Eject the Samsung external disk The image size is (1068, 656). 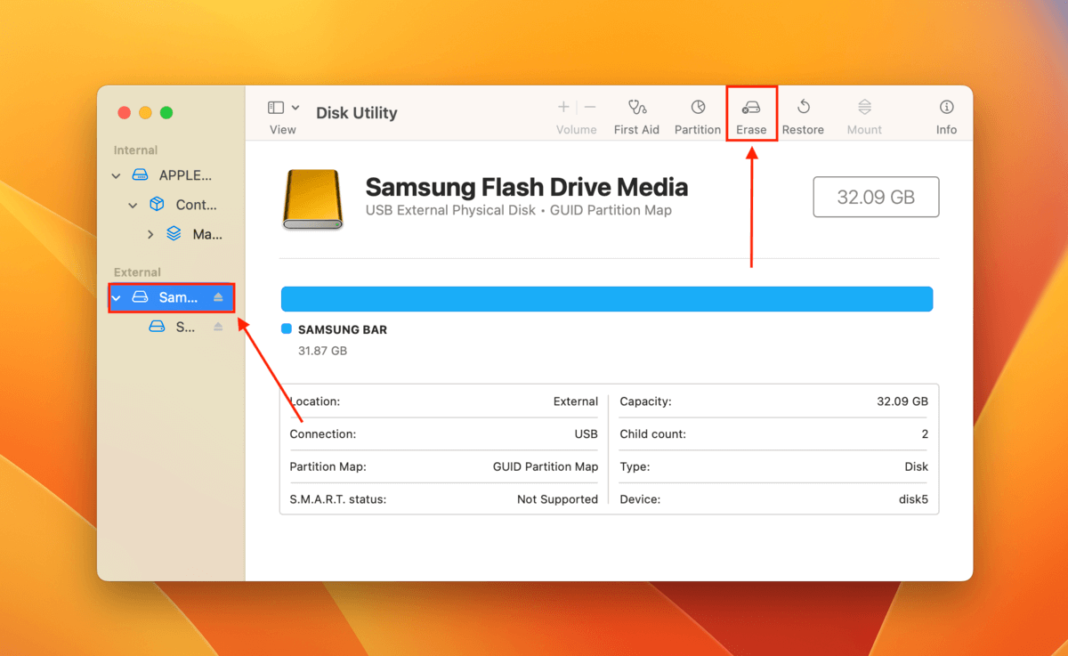[218, 297]
